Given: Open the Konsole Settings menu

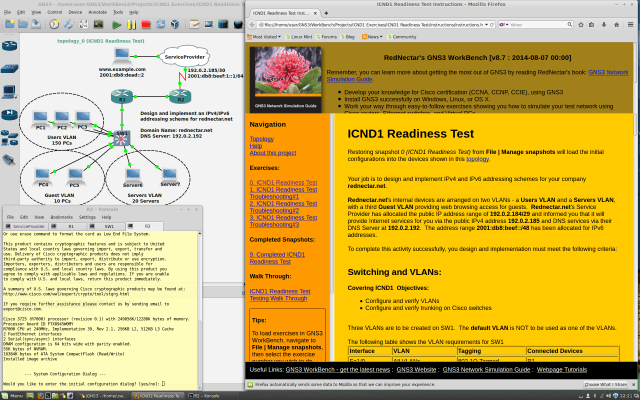Looking at the screenshot, I should tap(87, 217).
